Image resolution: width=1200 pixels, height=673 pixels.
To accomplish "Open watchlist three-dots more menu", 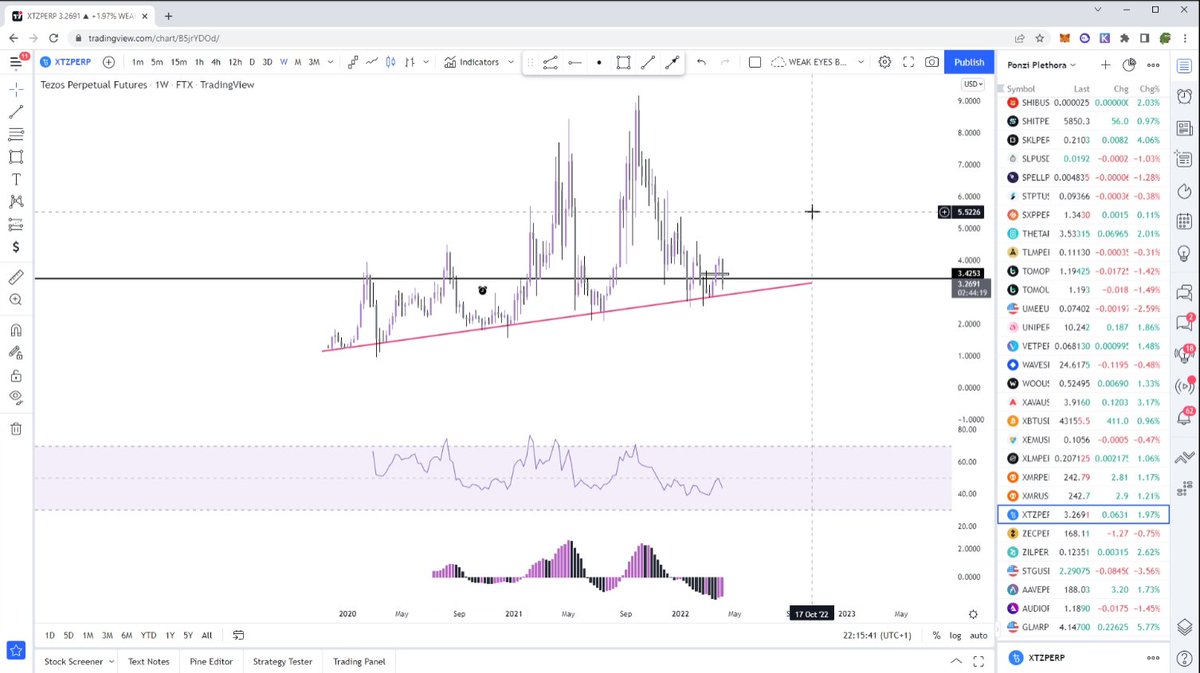I will click(x=1153, y=65).
